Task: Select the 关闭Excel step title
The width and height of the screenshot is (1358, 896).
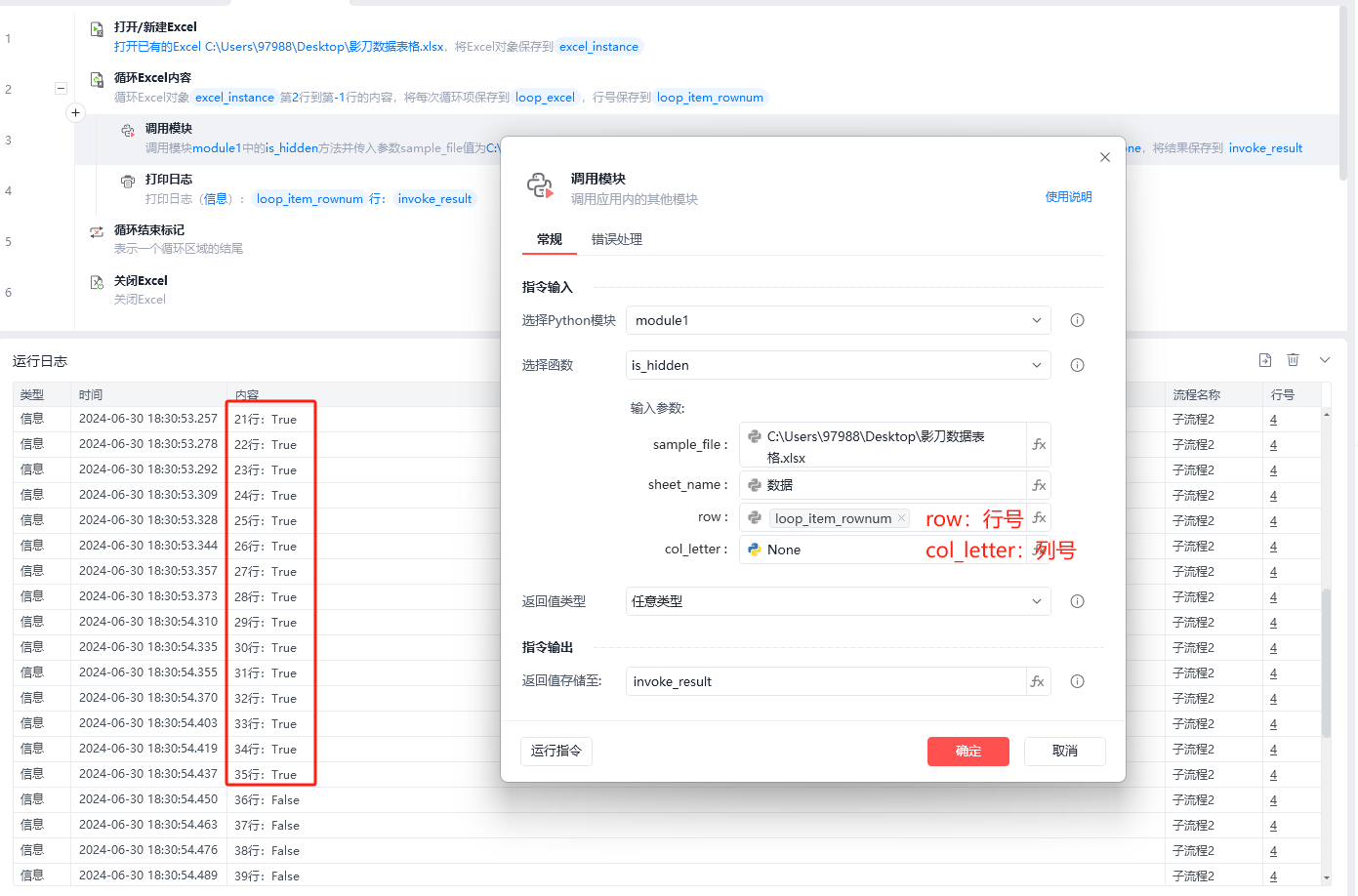Action: pyautogui.click(x=141, y=281)
